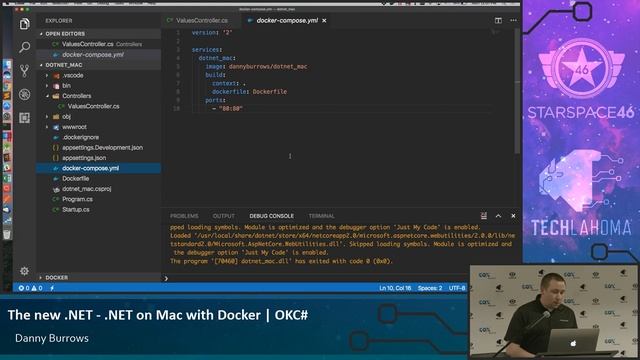
Task: Open the Debug view in activity bar
Action: 24,94
